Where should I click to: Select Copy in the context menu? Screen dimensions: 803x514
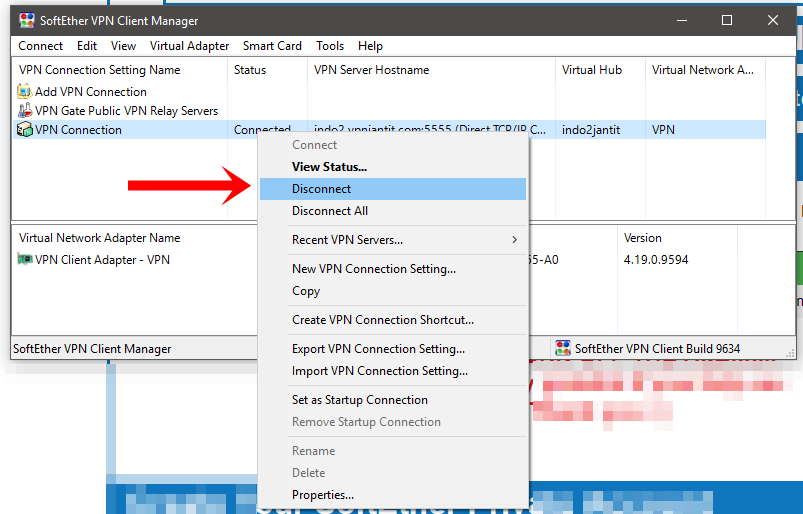point(393,291)
